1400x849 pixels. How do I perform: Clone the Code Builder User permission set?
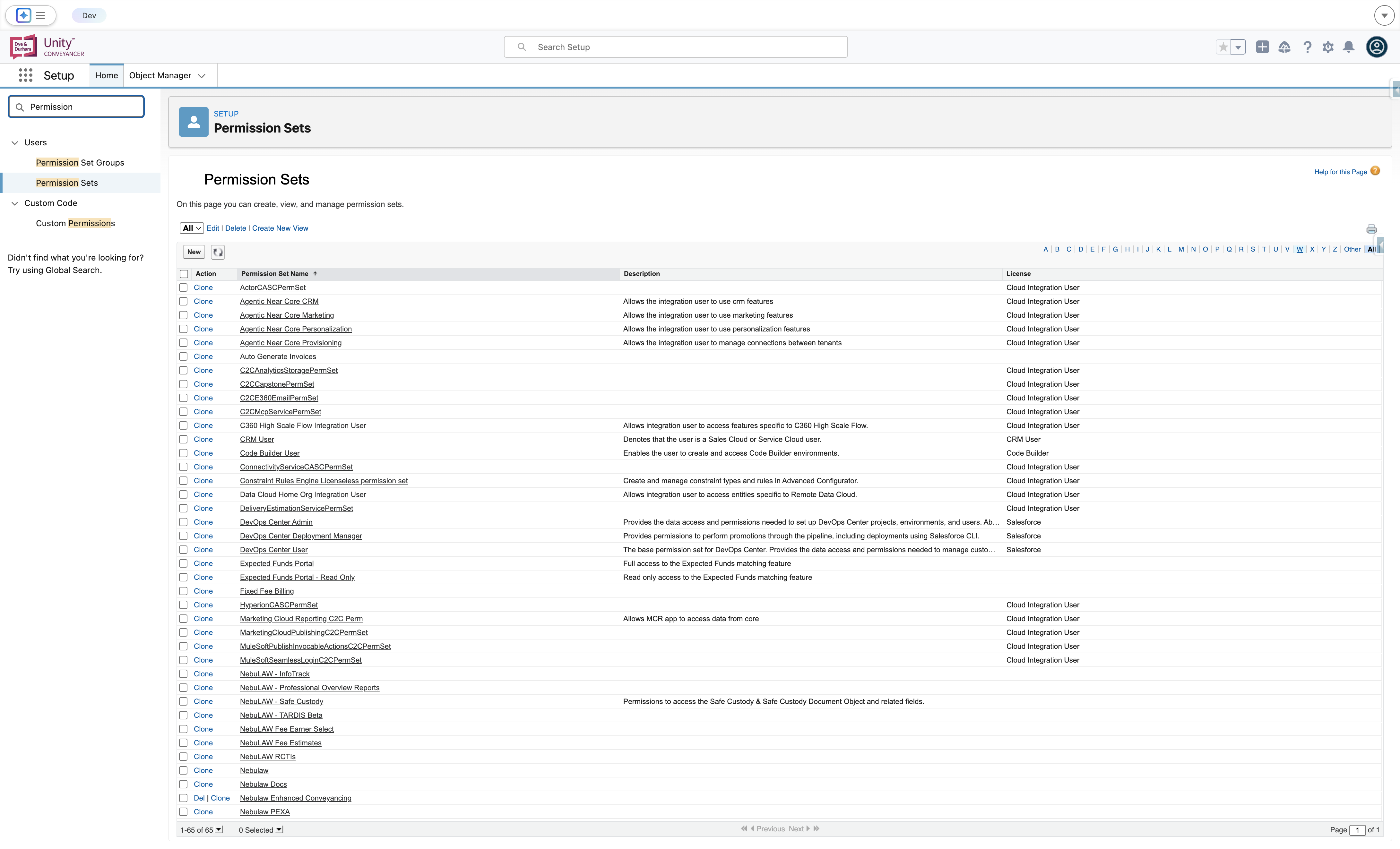click(203, 453)
